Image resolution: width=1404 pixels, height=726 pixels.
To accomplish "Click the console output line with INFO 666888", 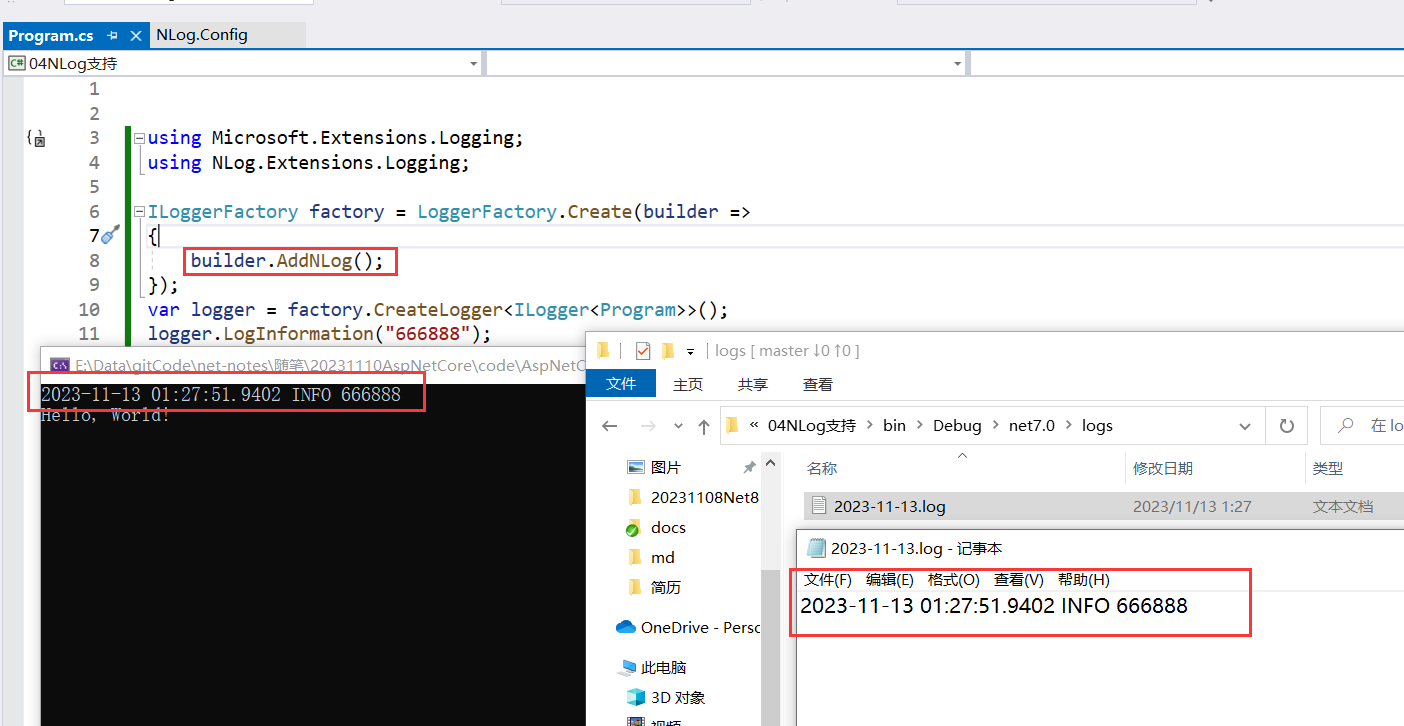I will [x=221, y=394].
